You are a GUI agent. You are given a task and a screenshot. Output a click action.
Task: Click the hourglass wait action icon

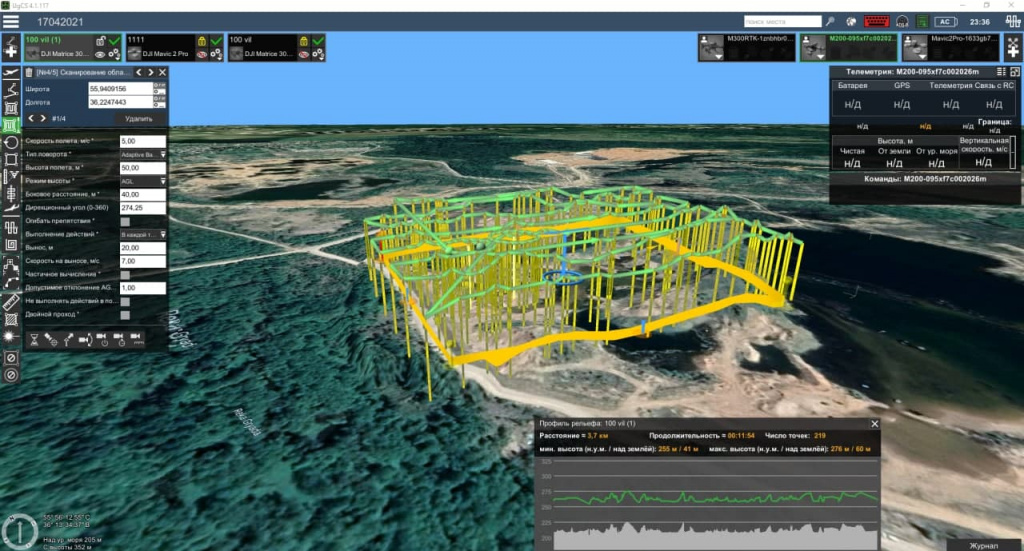33,337
